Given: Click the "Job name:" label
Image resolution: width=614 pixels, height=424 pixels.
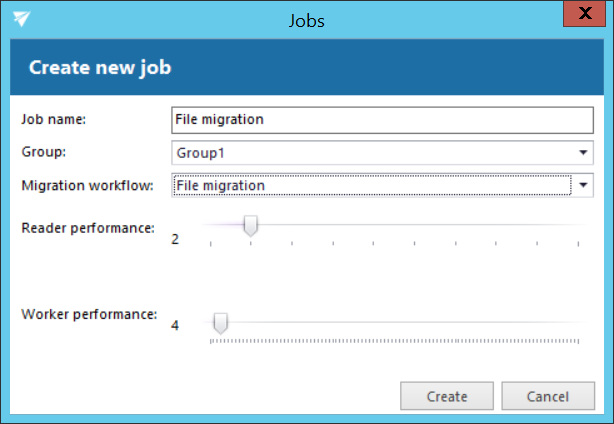Looking at the screenshot, I should [54, 119].
